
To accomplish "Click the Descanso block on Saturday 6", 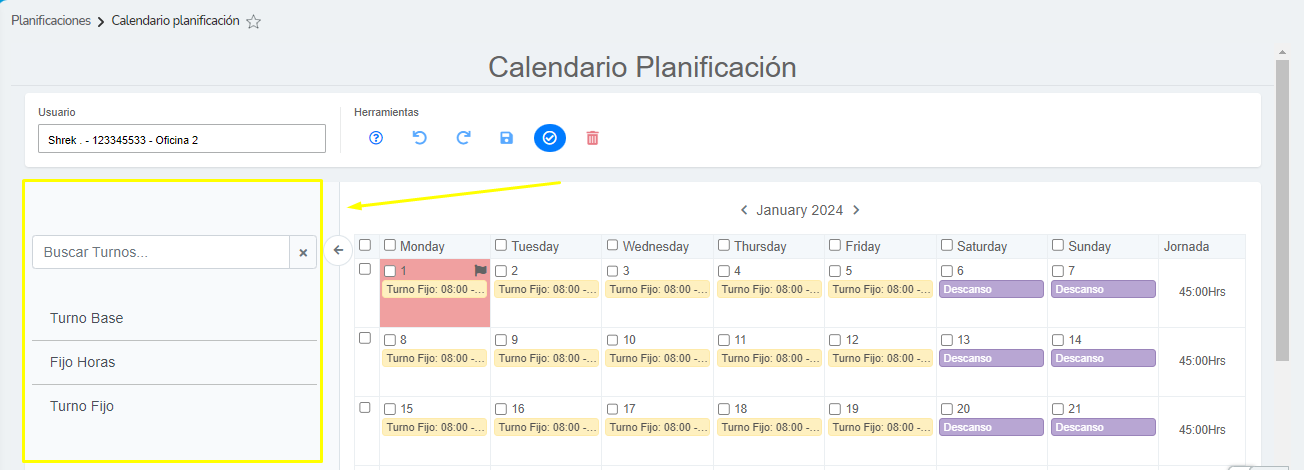I will pyautogui.click(x=991, y=289).
